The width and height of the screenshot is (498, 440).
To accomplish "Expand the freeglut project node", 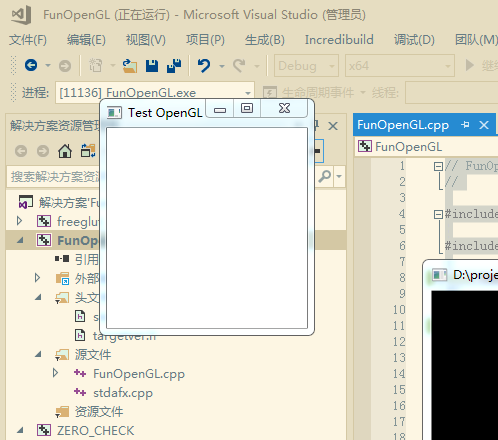I will (19, 221).
